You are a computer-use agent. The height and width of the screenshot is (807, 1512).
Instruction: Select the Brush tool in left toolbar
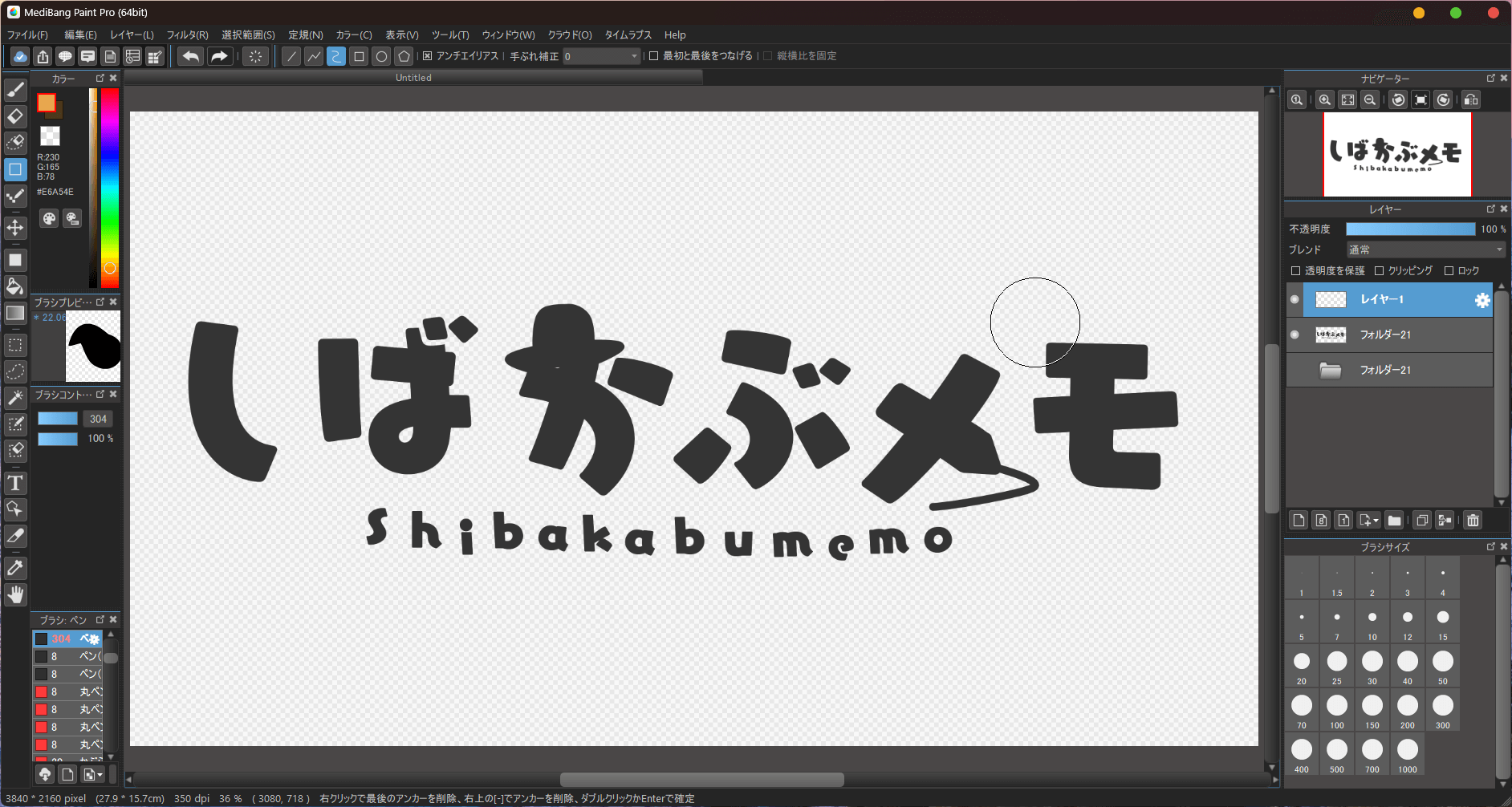point(15,90)
